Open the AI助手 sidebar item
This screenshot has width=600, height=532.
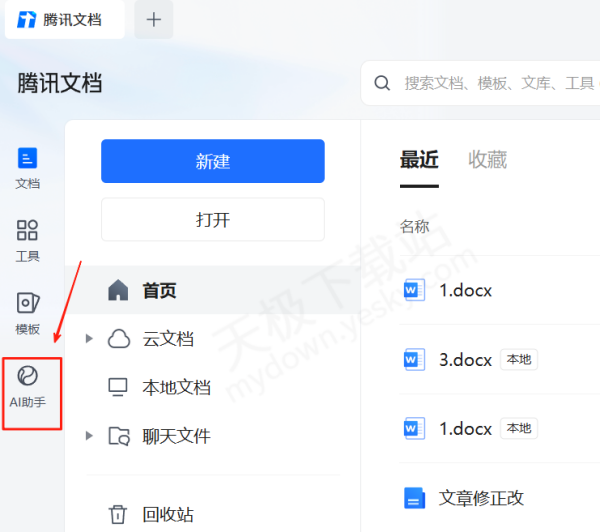(x=28, y=387)
